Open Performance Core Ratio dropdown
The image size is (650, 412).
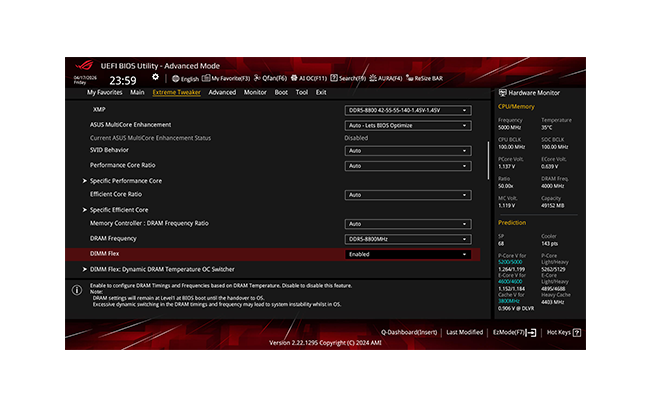[x=408, y=166]
